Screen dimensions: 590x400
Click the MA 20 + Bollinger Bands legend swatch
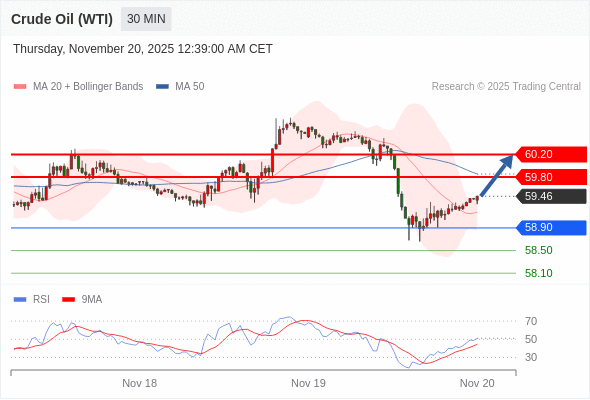(x=20, y=87)
